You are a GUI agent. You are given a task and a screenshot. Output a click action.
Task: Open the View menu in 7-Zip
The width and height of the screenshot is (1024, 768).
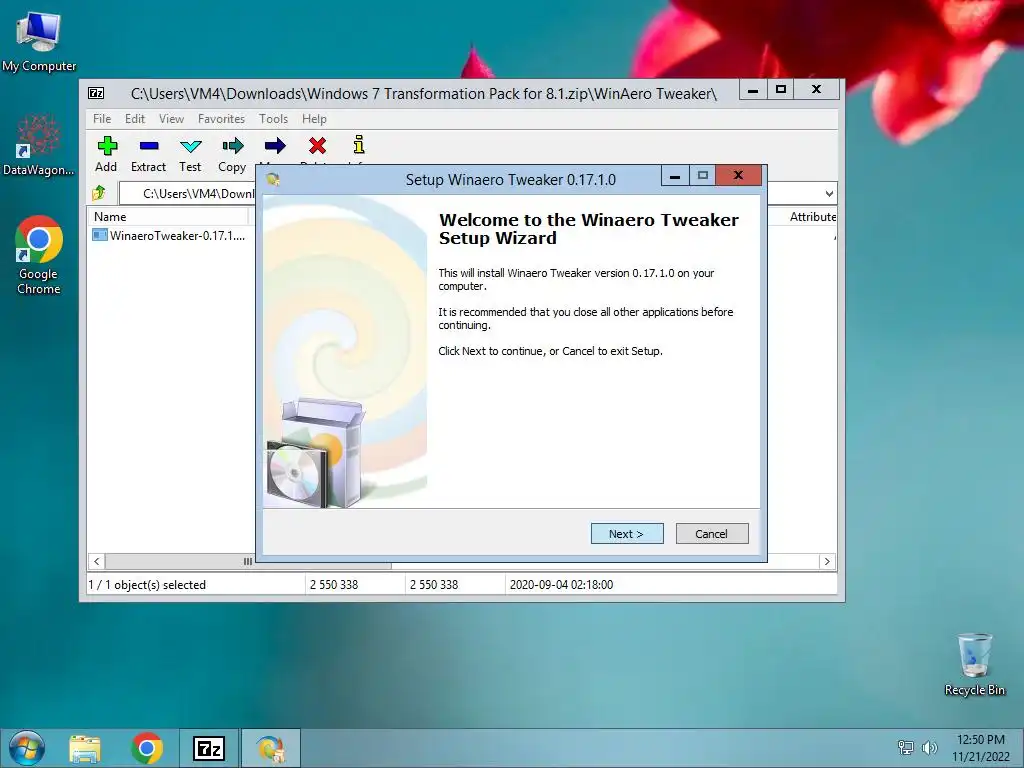tap(172, 119)
